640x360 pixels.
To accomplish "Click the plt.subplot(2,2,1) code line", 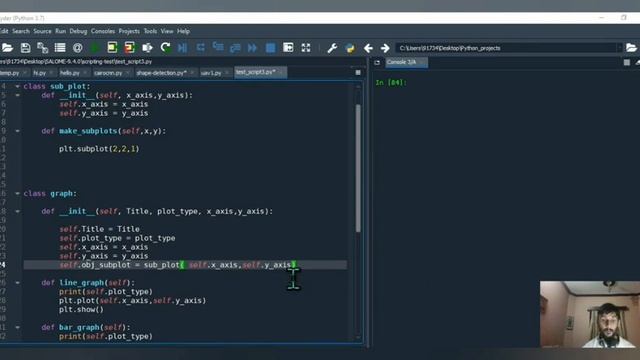I will pos(99,149).
